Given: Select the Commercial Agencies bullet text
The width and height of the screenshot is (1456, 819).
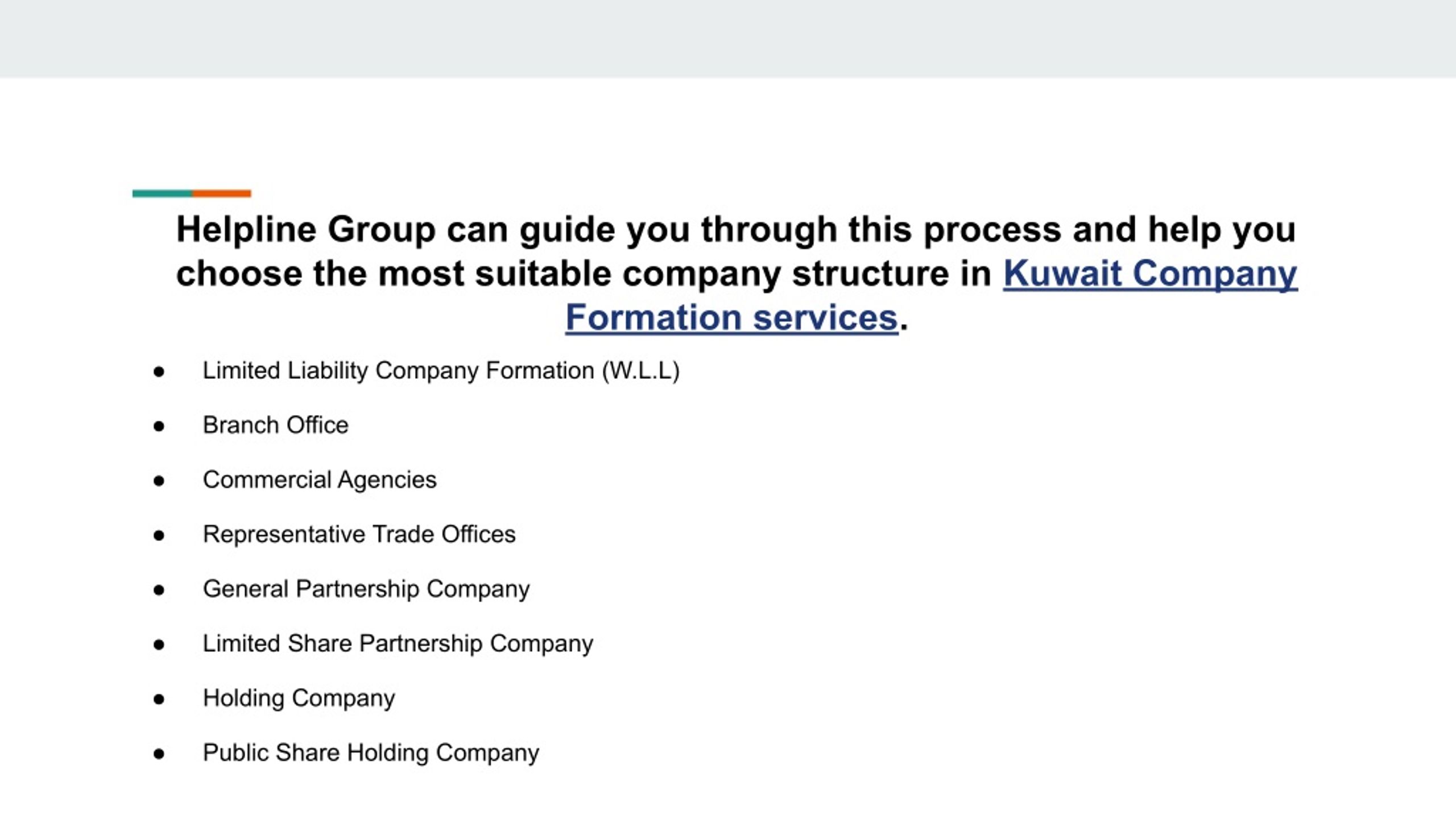Looking at the screenshot, I should point(320,480).
